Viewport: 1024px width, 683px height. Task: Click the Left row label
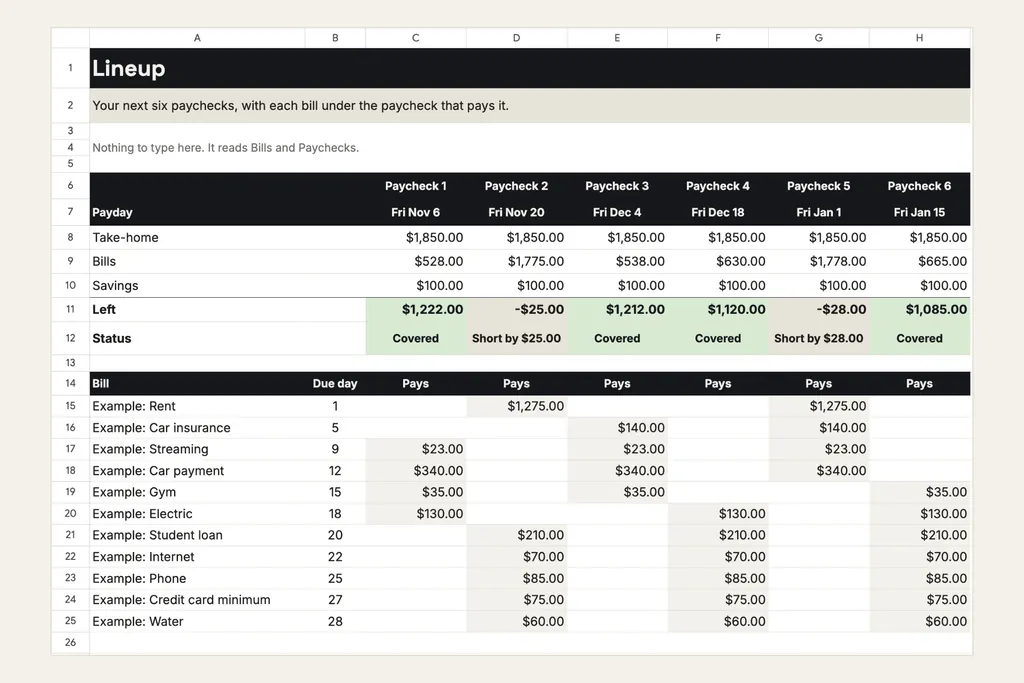[x=104, y=310]
